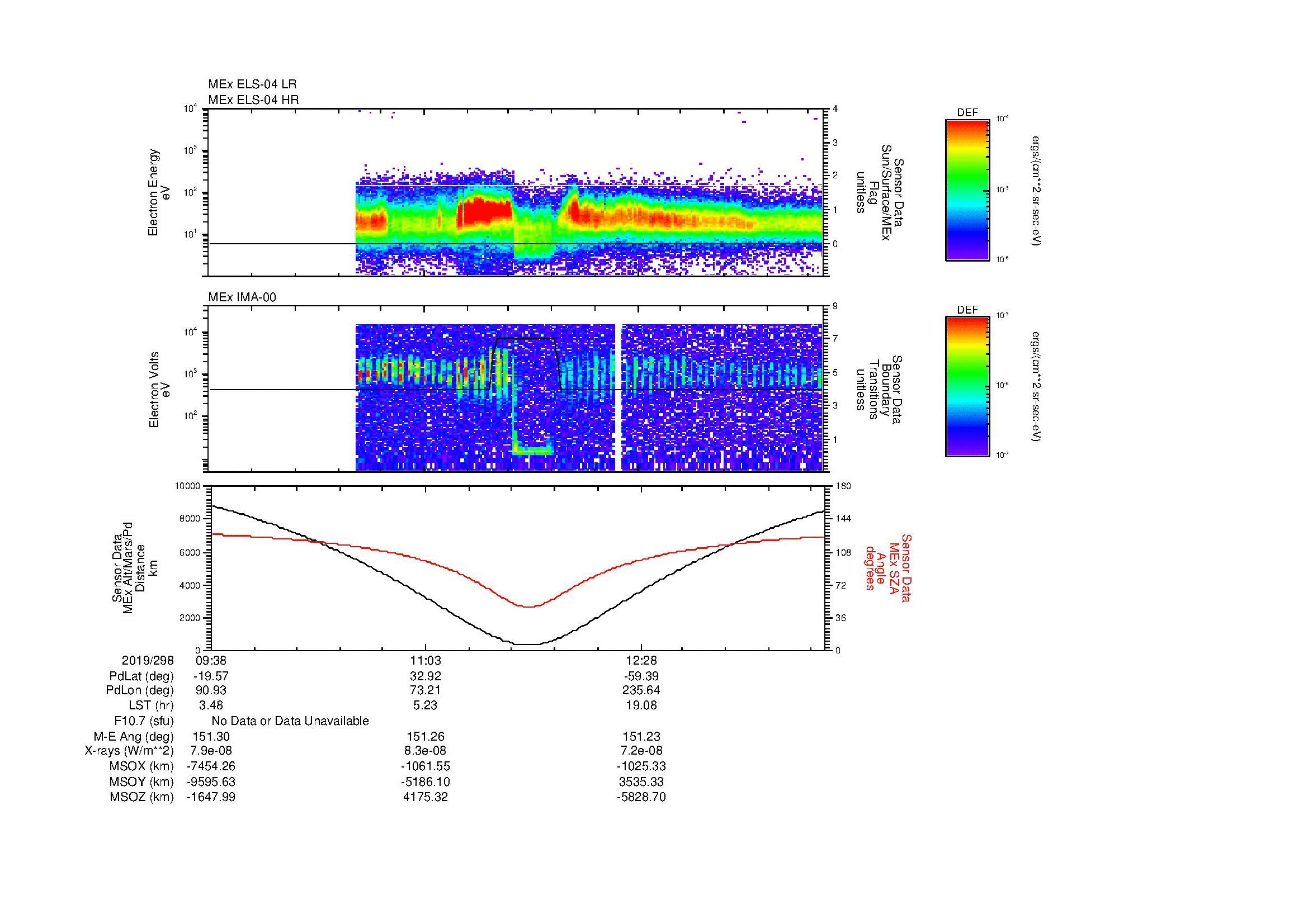Click the PdLat value -59.39
The width and height of the screenshot is (1308, 924).
641,676
